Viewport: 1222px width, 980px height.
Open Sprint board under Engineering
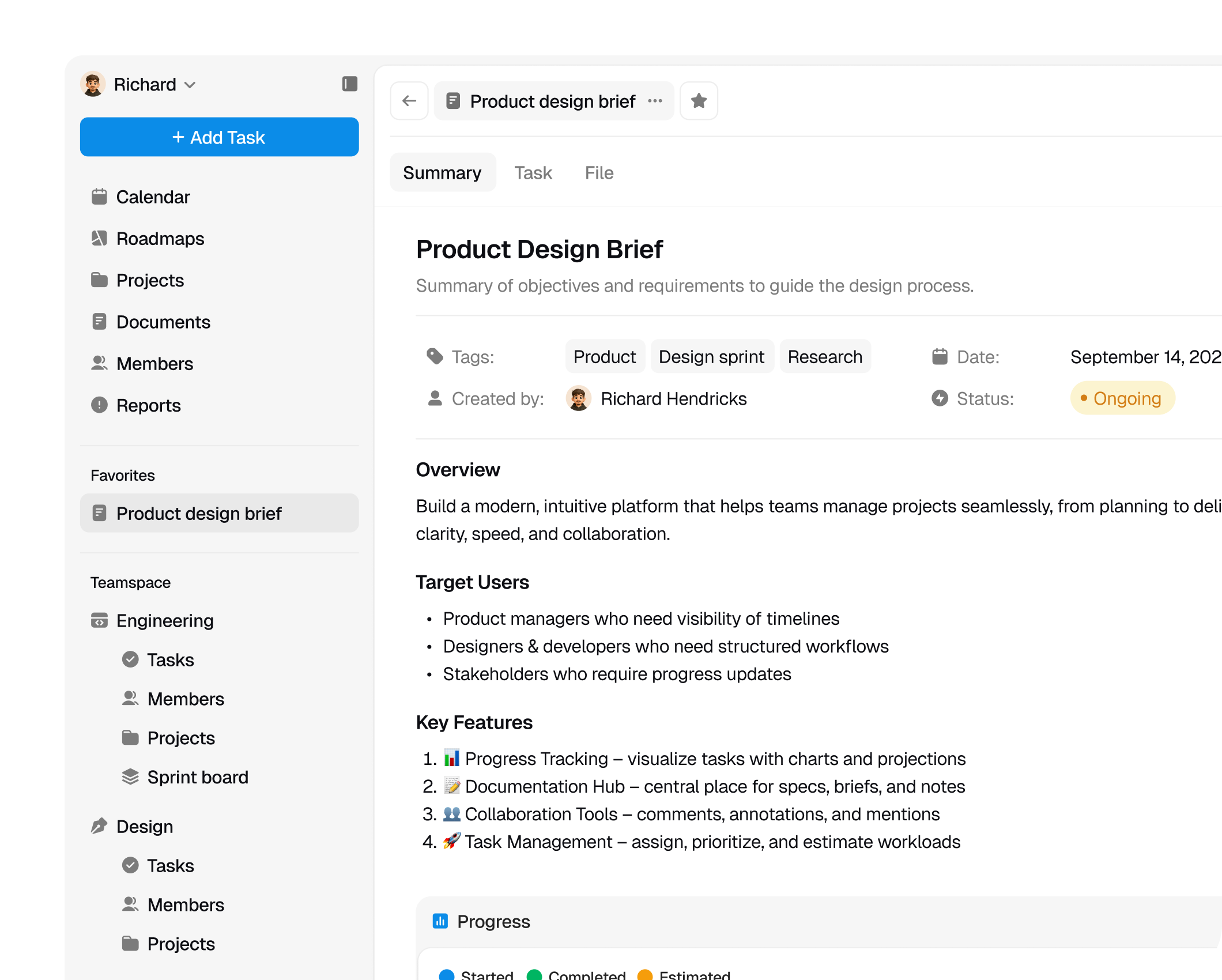click(x=197, y=777)
